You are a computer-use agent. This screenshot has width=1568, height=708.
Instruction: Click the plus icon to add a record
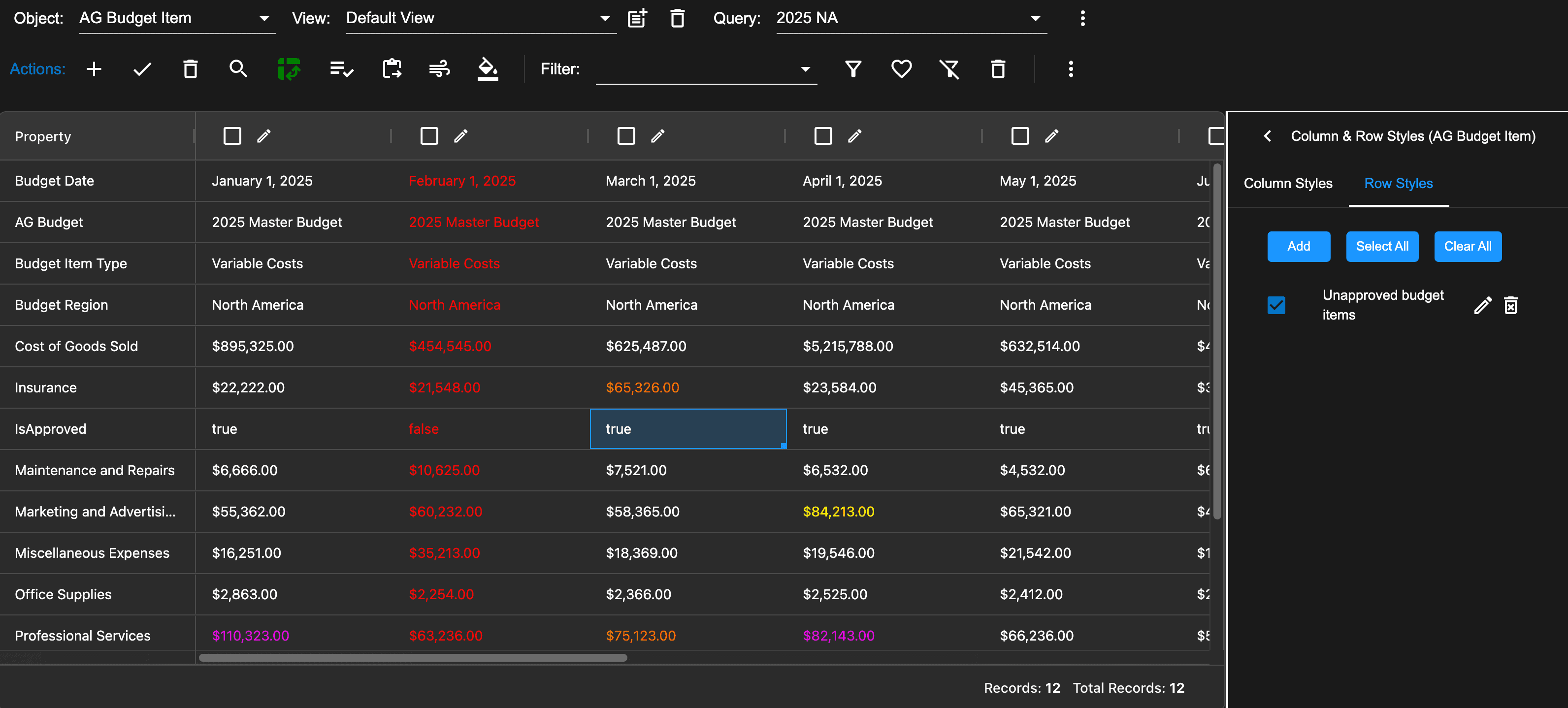(x=94, y=69)
